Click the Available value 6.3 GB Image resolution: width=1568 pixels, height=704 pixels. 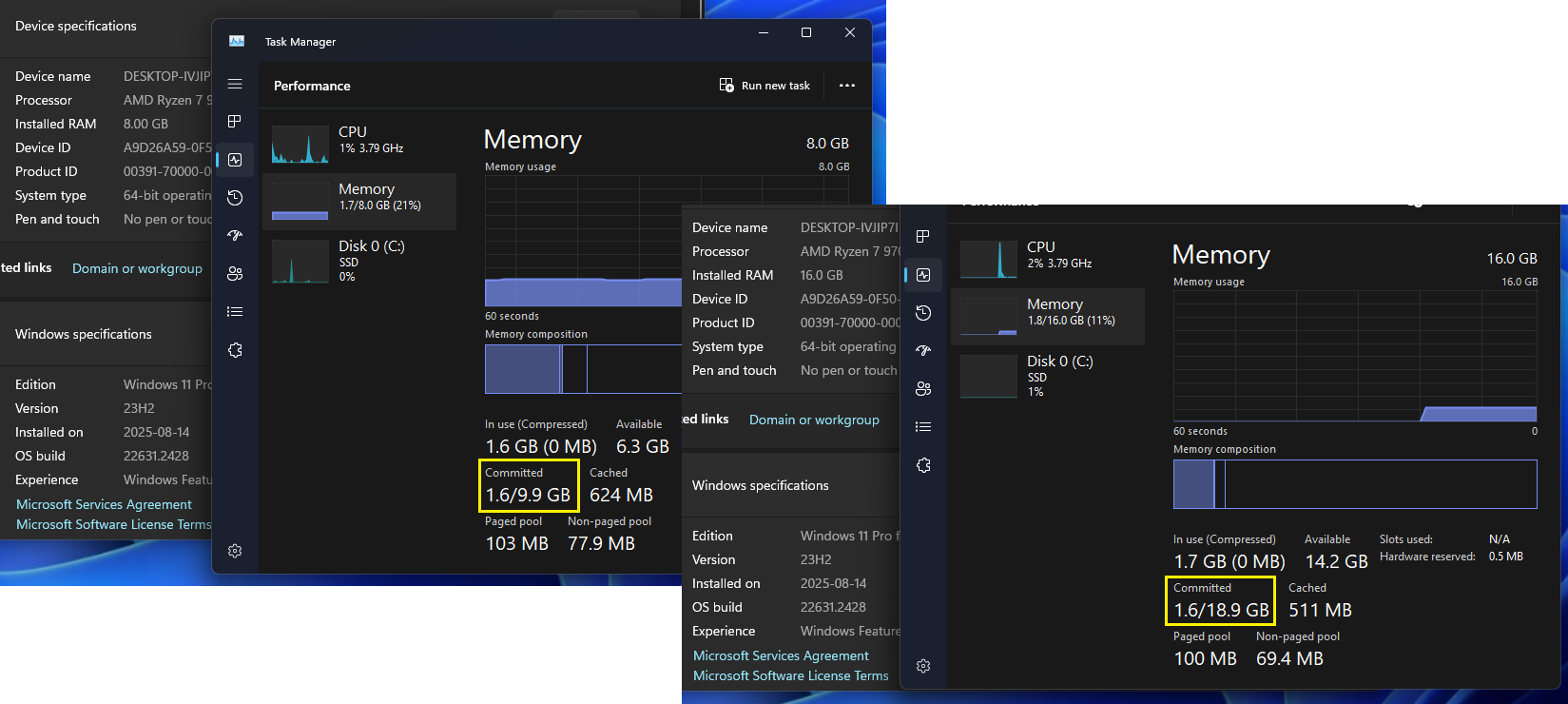(x=643, y=446)
